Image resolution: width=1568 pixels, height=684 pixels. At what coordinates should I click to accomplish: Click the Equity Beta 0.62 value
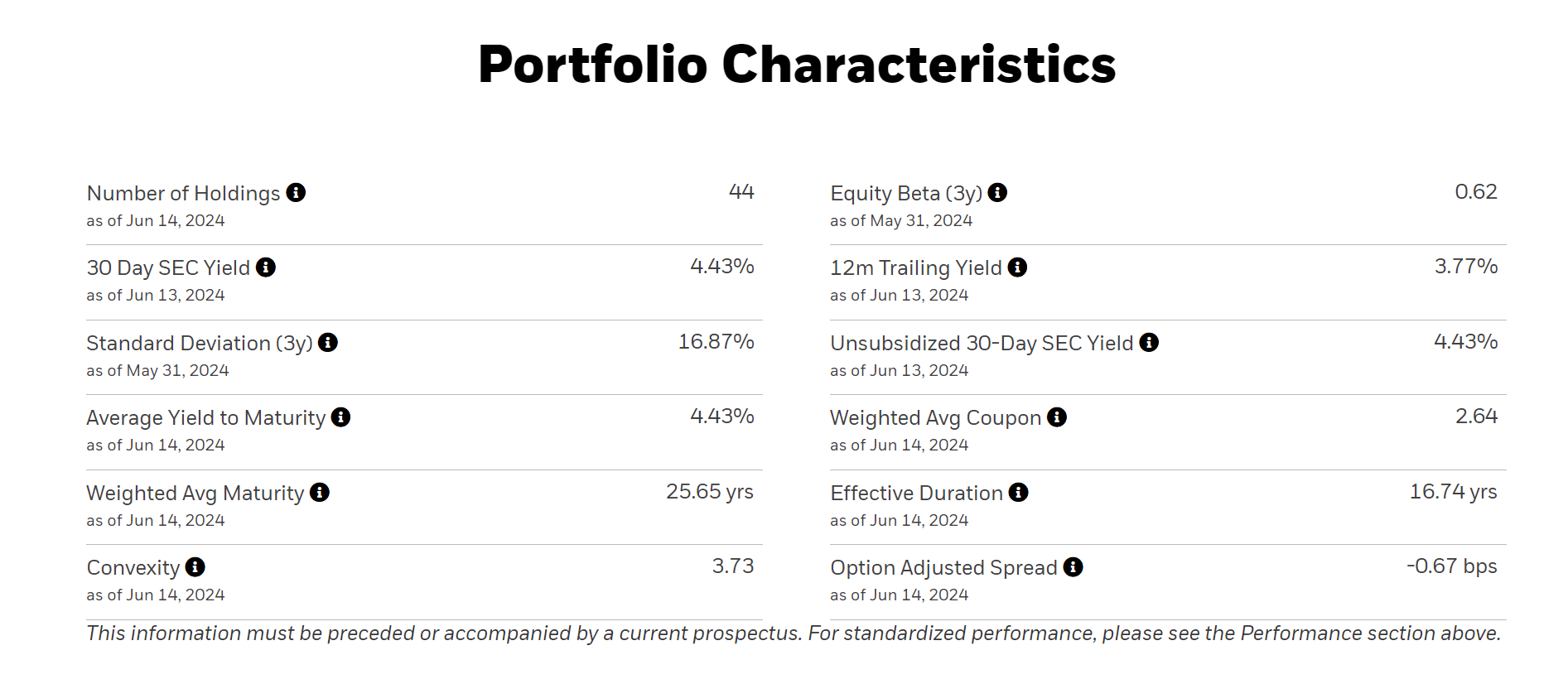[x=1475, y=192]
